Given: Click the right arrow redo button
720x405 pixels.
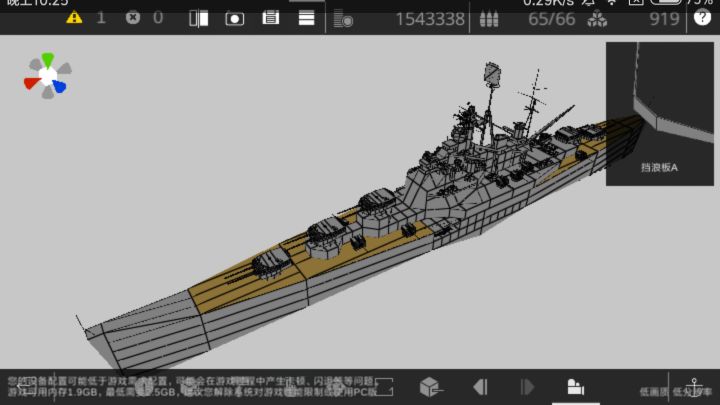Looking at the screenshot, I should click(x=527, y=387).
